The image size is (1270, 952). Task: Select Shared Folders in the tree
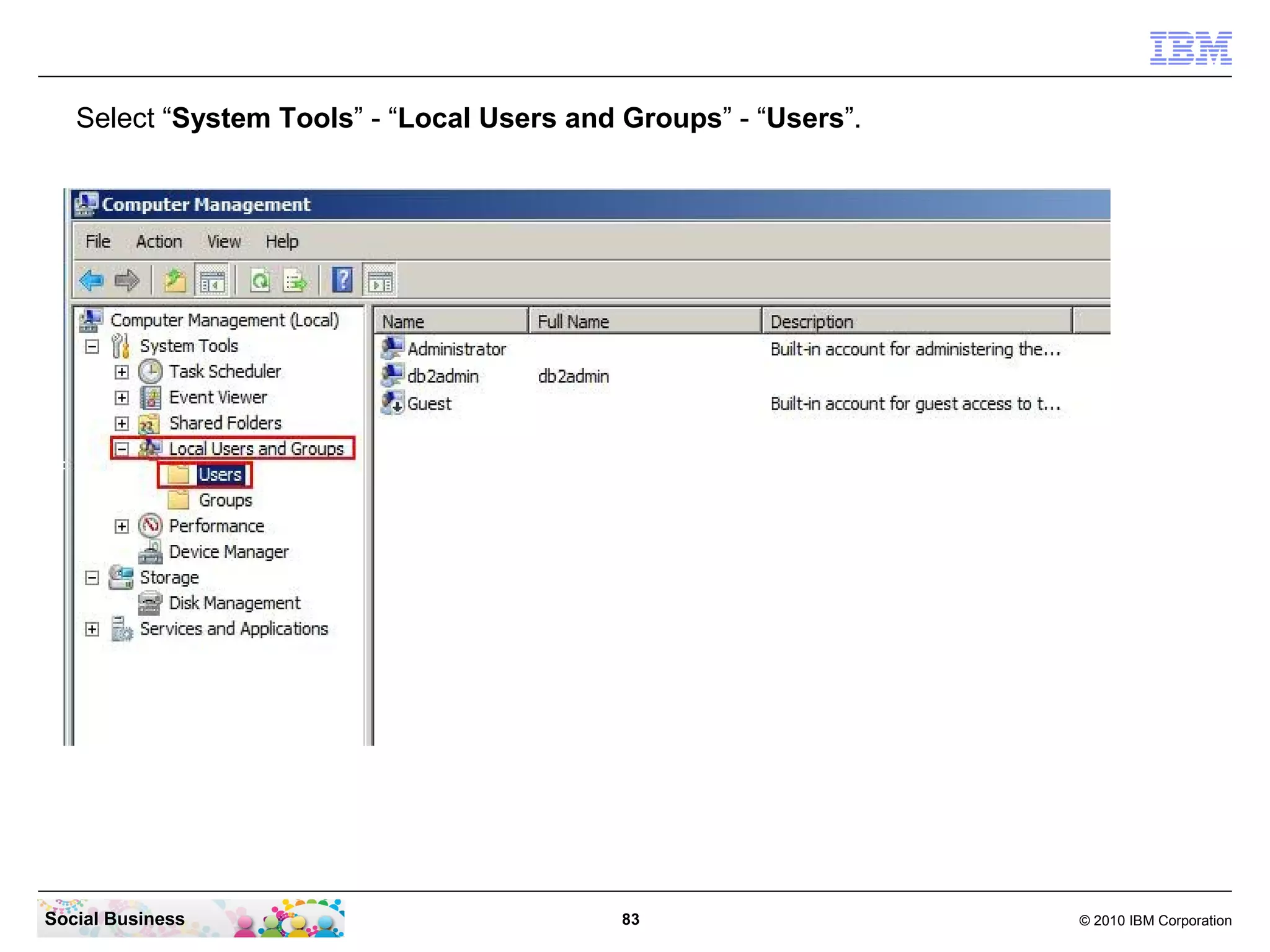(225, 423)
